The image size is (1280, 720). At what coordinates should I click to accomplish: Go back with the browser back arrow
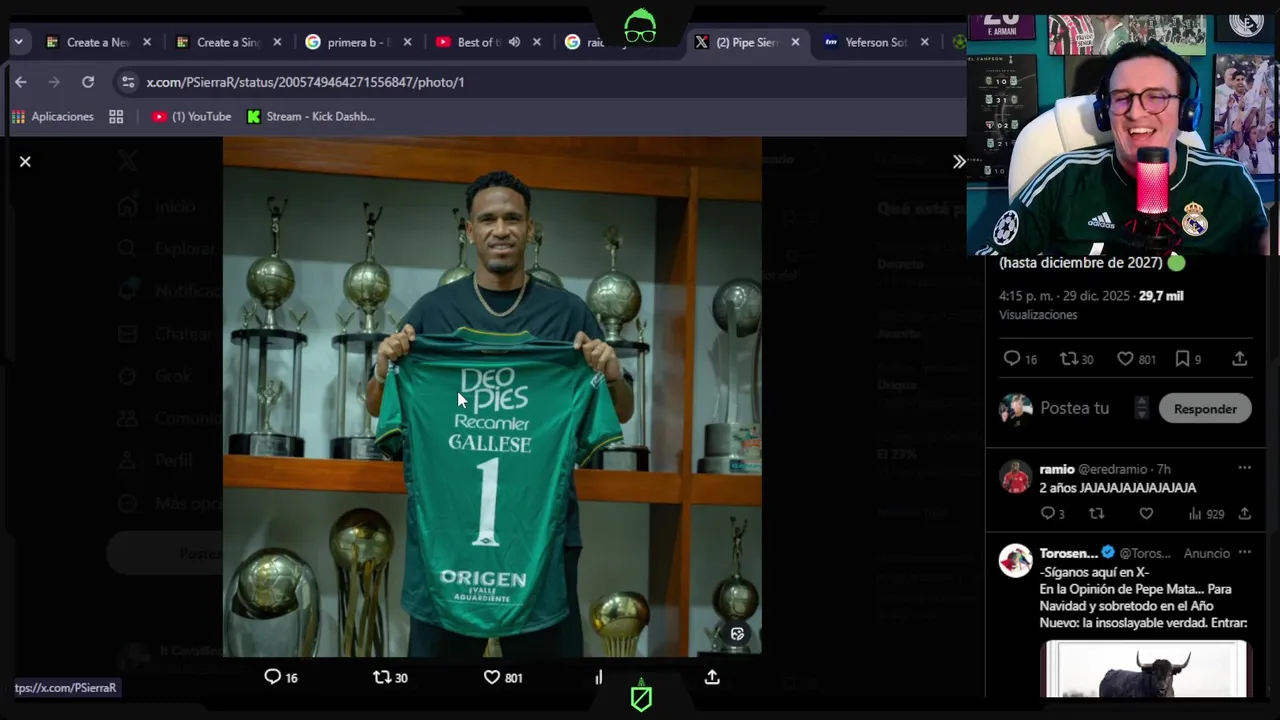point(21,82)
